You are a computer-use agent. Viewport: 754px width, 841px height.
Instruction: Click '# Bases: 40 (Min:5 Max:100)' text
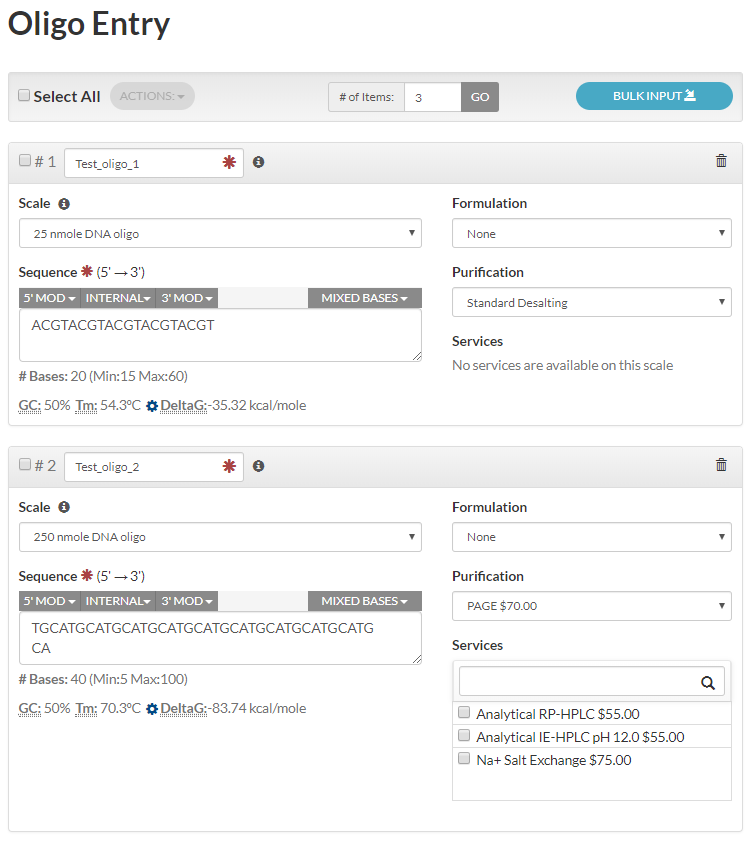coord(103,680)
